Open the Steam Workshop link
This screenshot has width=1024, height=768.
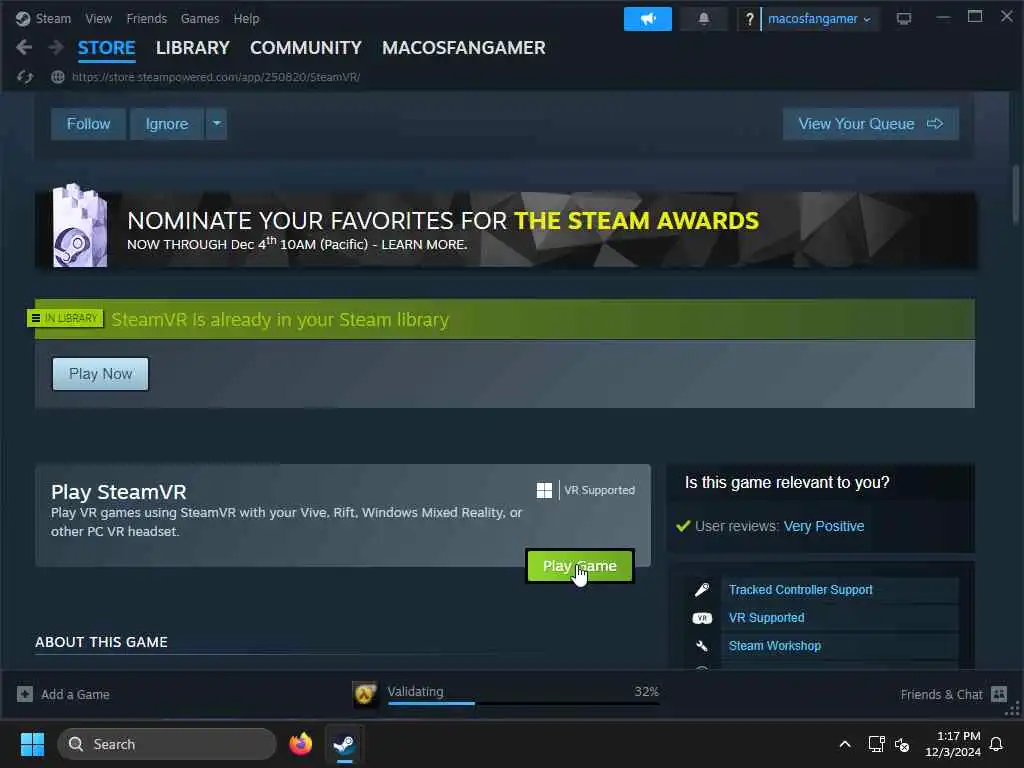point(775,646)
